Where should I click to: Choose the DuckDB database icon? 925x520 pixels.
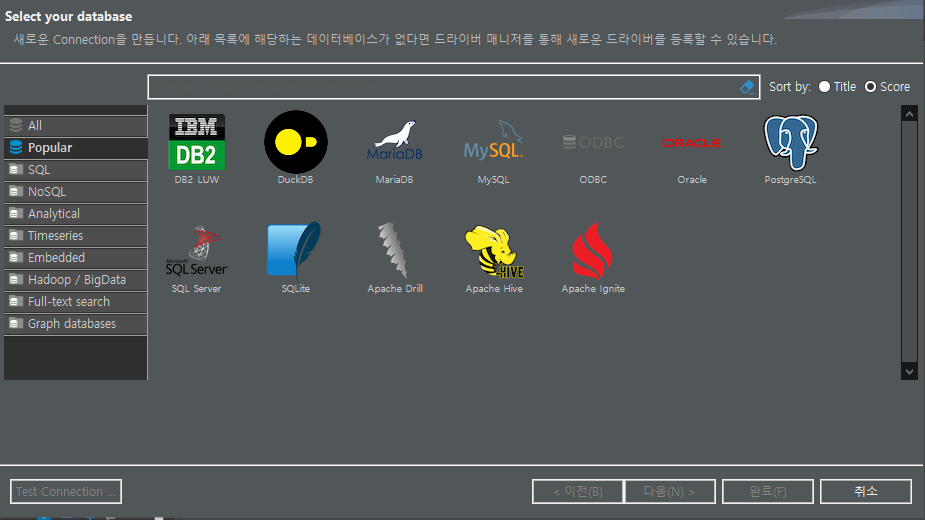(x=296, y=142)
